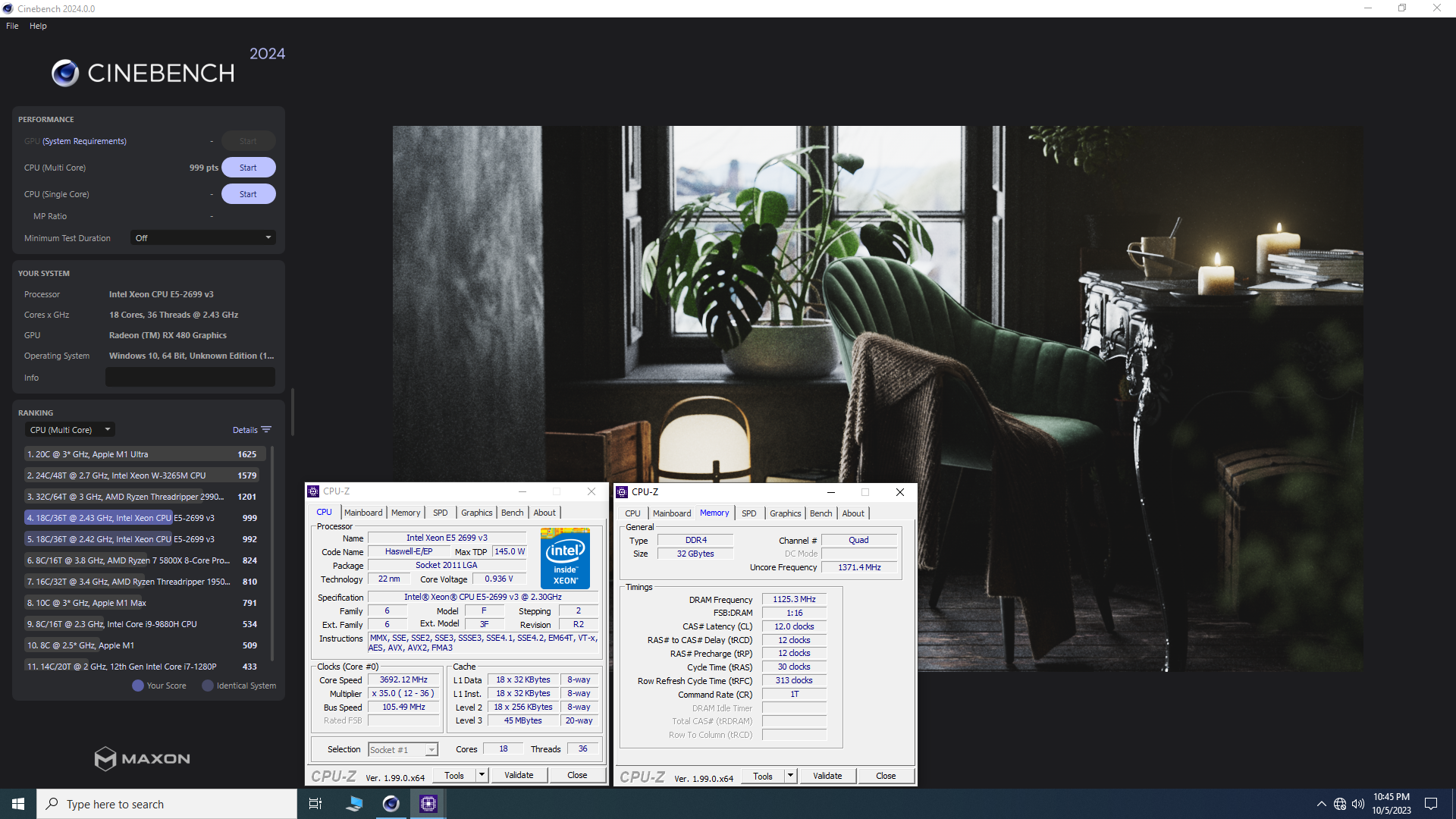Screen dimensions: 1456x819
Task: Open SPD tab in left CPU-Z window
Action: 441,513
